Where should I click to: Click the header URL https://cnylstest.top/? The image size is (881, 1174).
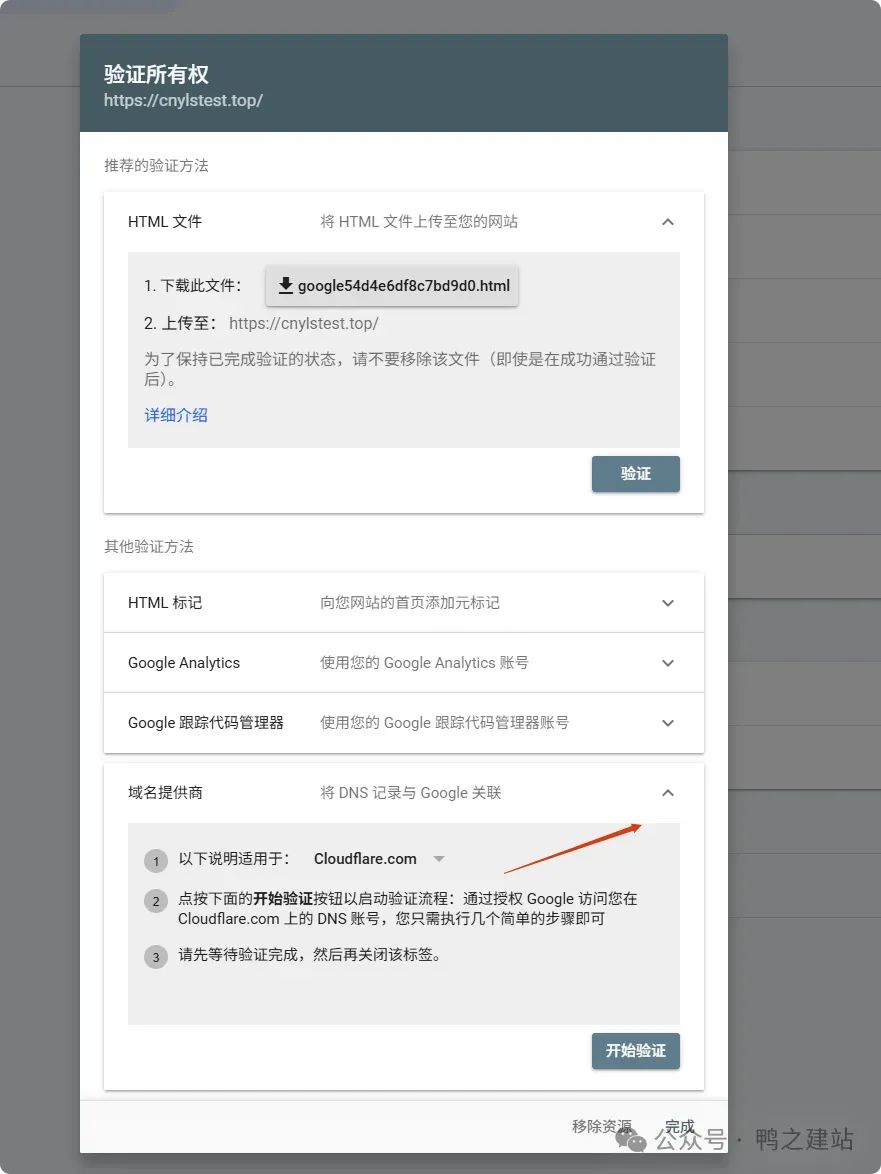pyautogui.click(x=183, y=100)
